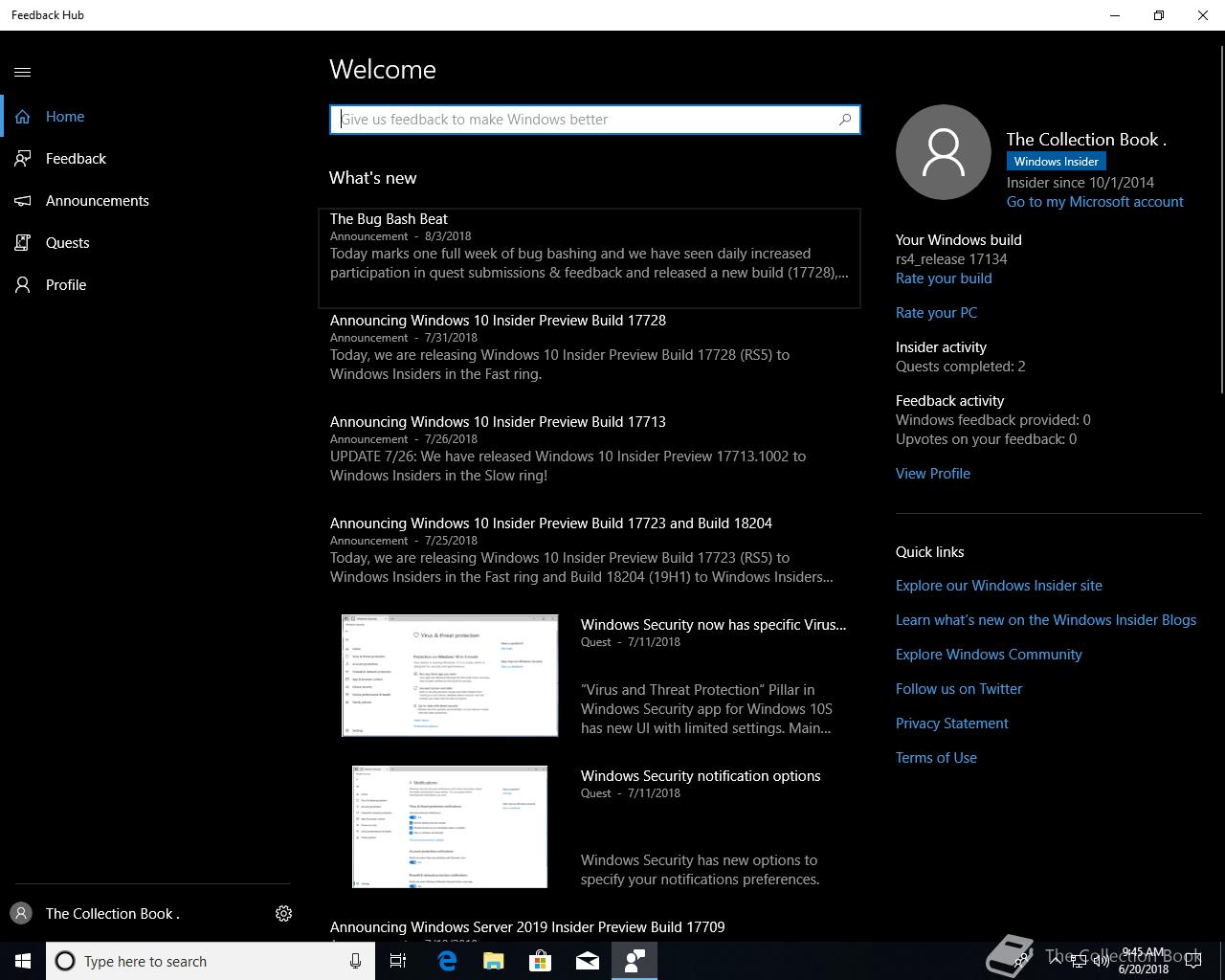The image size is (1225, 980).
Task: Open the hamburger navigation menu
Action: click(23, 72)
